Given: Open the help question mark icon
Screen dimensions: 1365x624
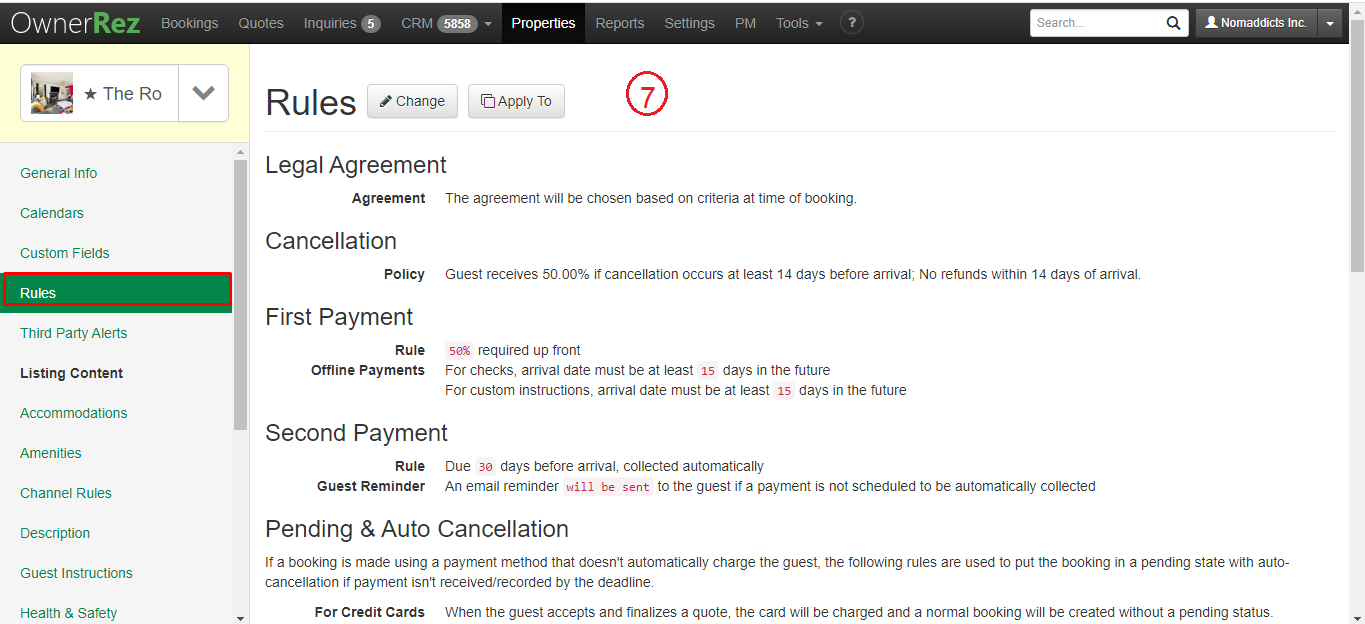Looking at the screenshot, I should coord(851,22).
